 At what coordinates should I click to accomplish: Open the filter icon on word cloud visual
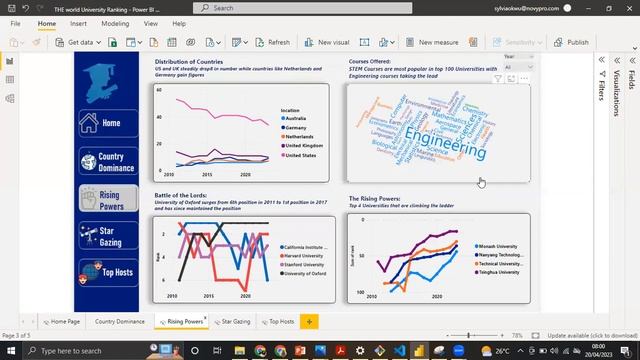(498, 79)
